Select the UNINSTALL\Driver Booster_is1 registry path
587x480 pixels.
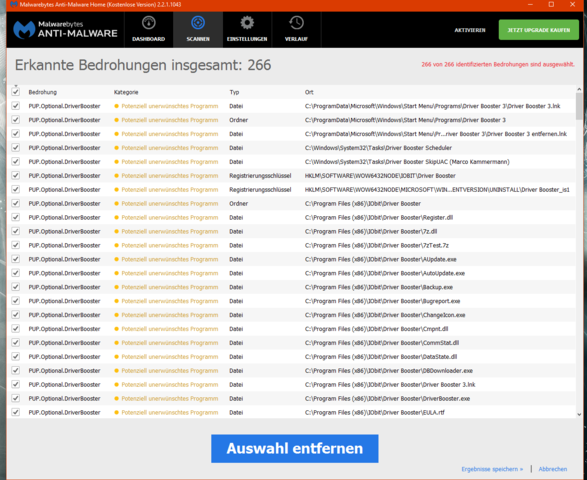[437, 189]
